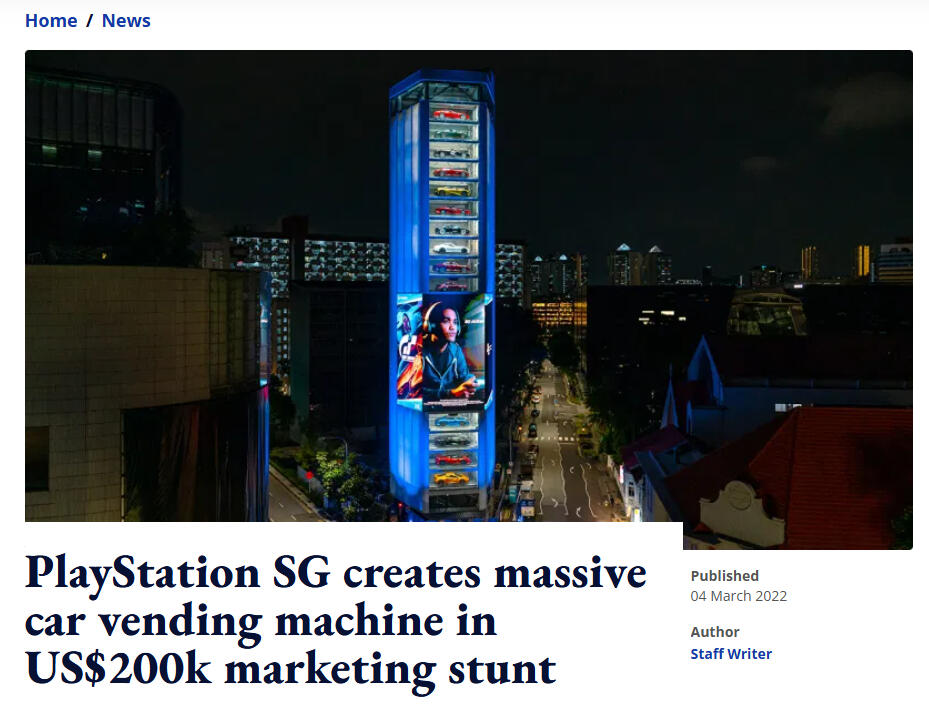Select the article headline text

[336, 621]
